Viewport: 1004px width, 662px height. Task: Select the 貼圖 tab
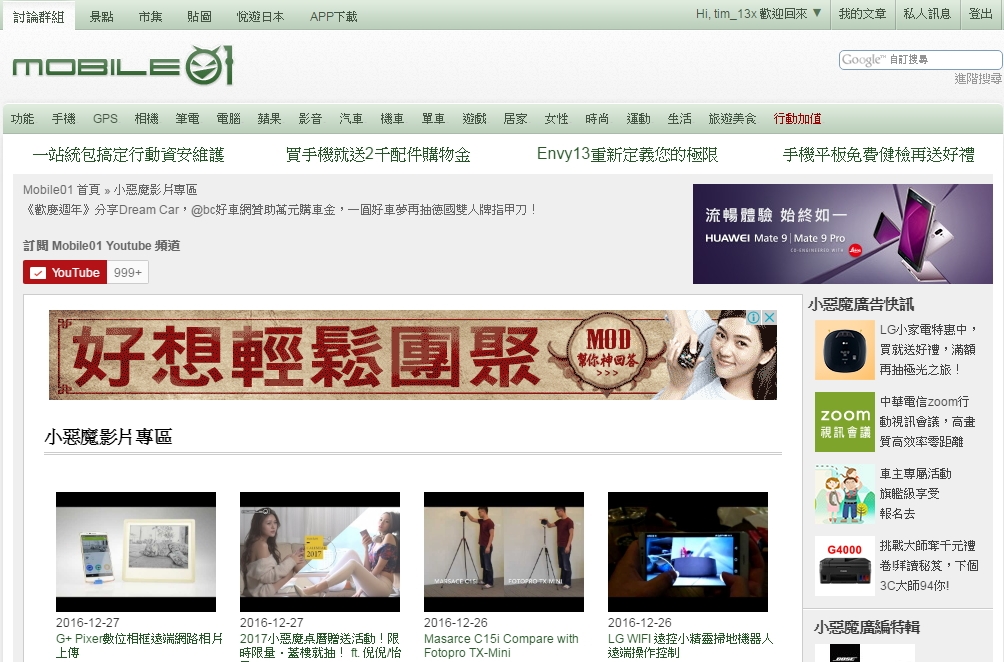(x=199, y=17)
